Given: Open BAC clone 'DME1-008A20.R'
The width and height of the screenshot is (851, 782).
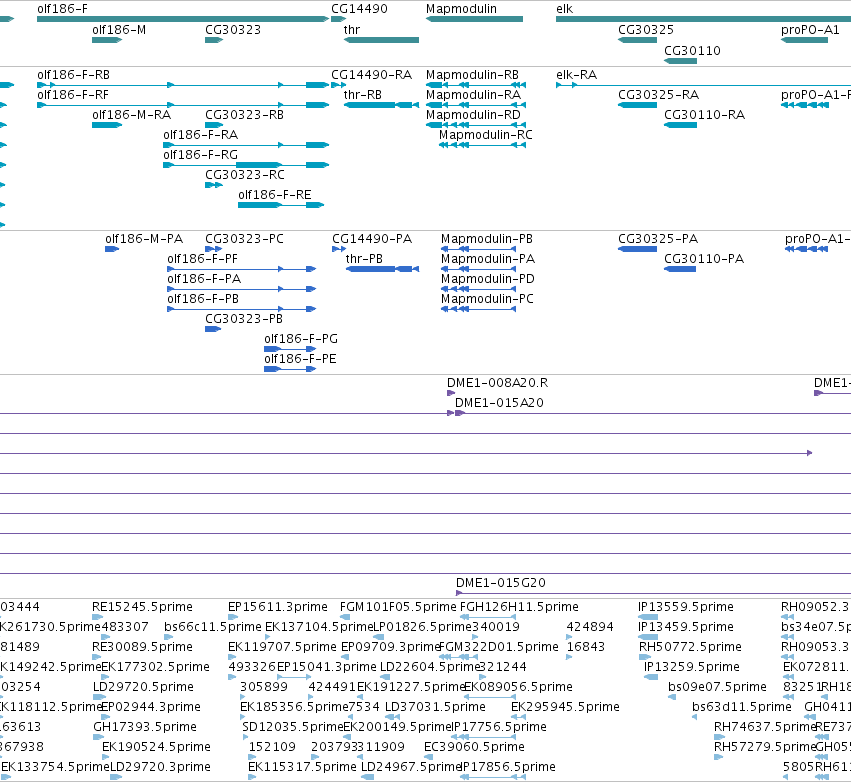Looking at the screenshot, I should [x=498, y=384].
